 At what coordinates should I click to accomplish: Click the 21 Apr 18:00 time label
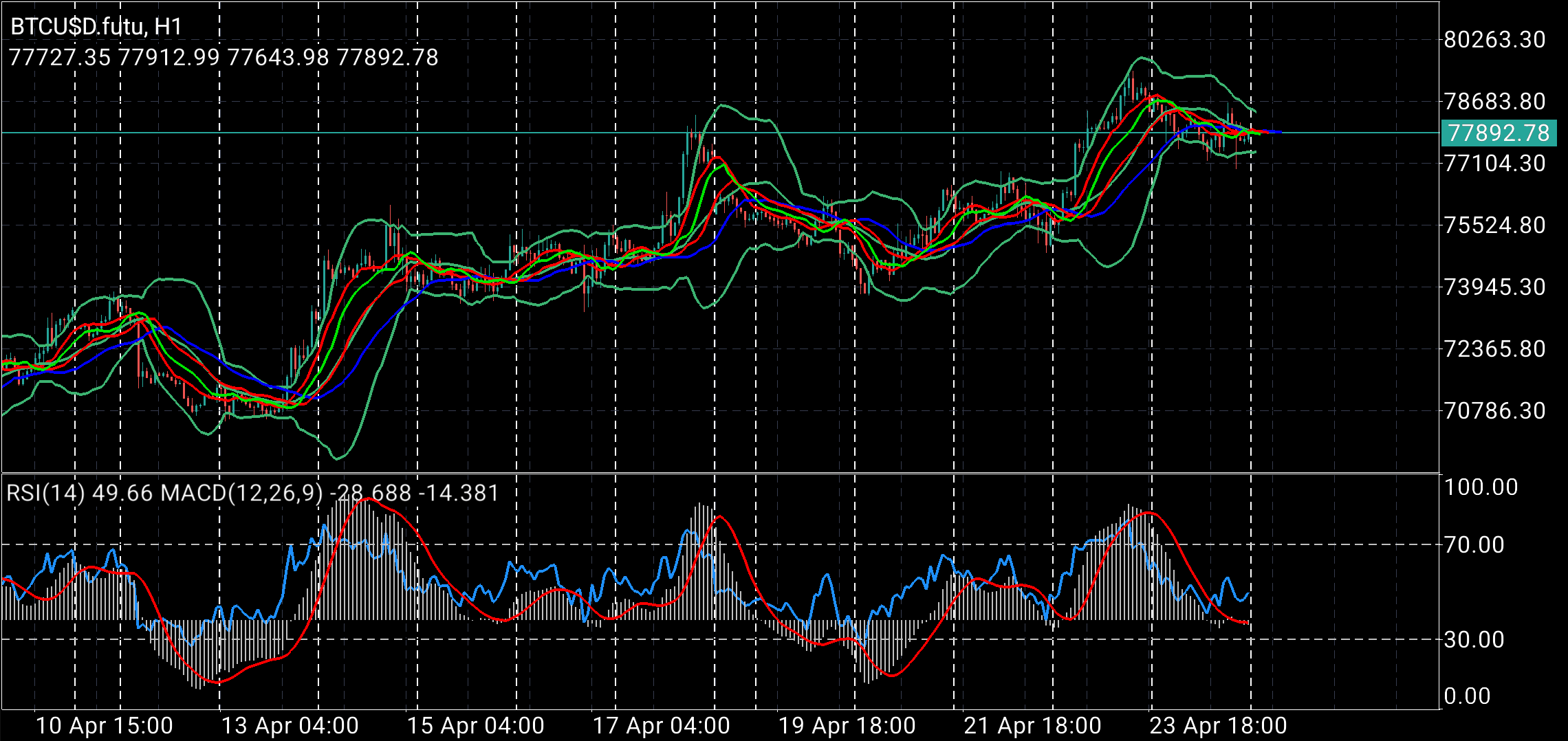tap(1032, 726)
